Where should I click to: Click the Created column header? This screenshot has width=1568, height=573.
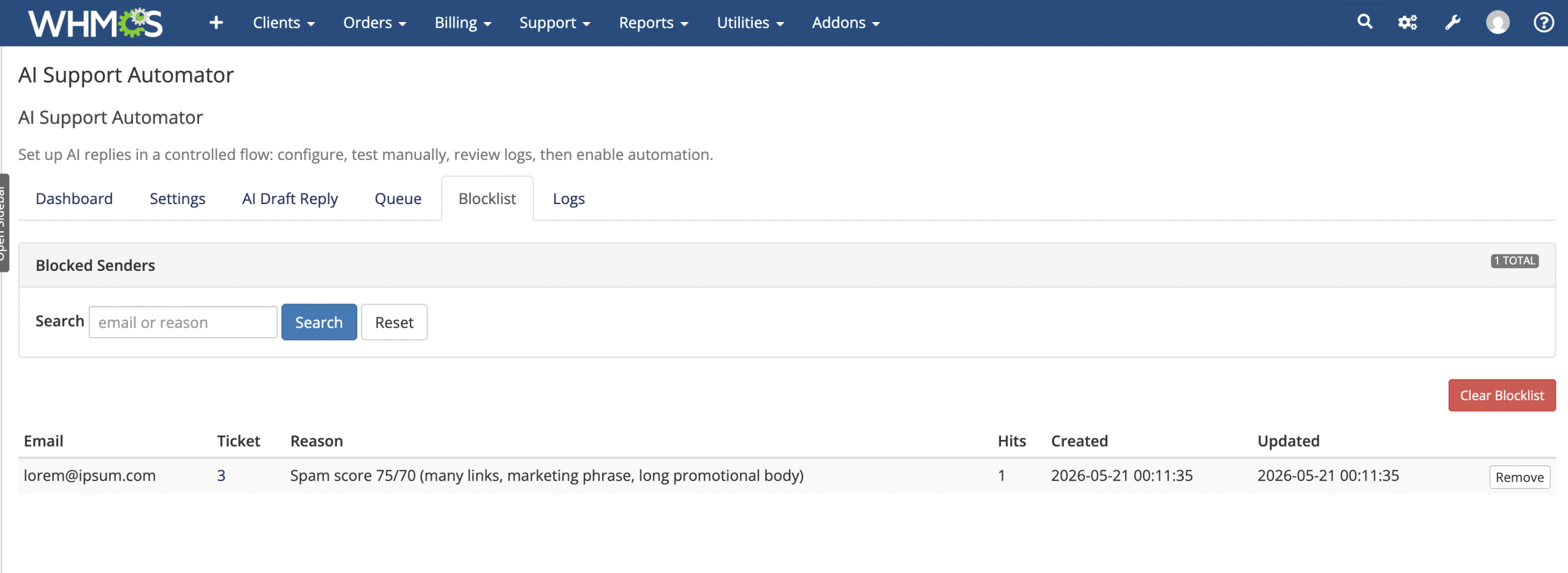pos(1079,441)
